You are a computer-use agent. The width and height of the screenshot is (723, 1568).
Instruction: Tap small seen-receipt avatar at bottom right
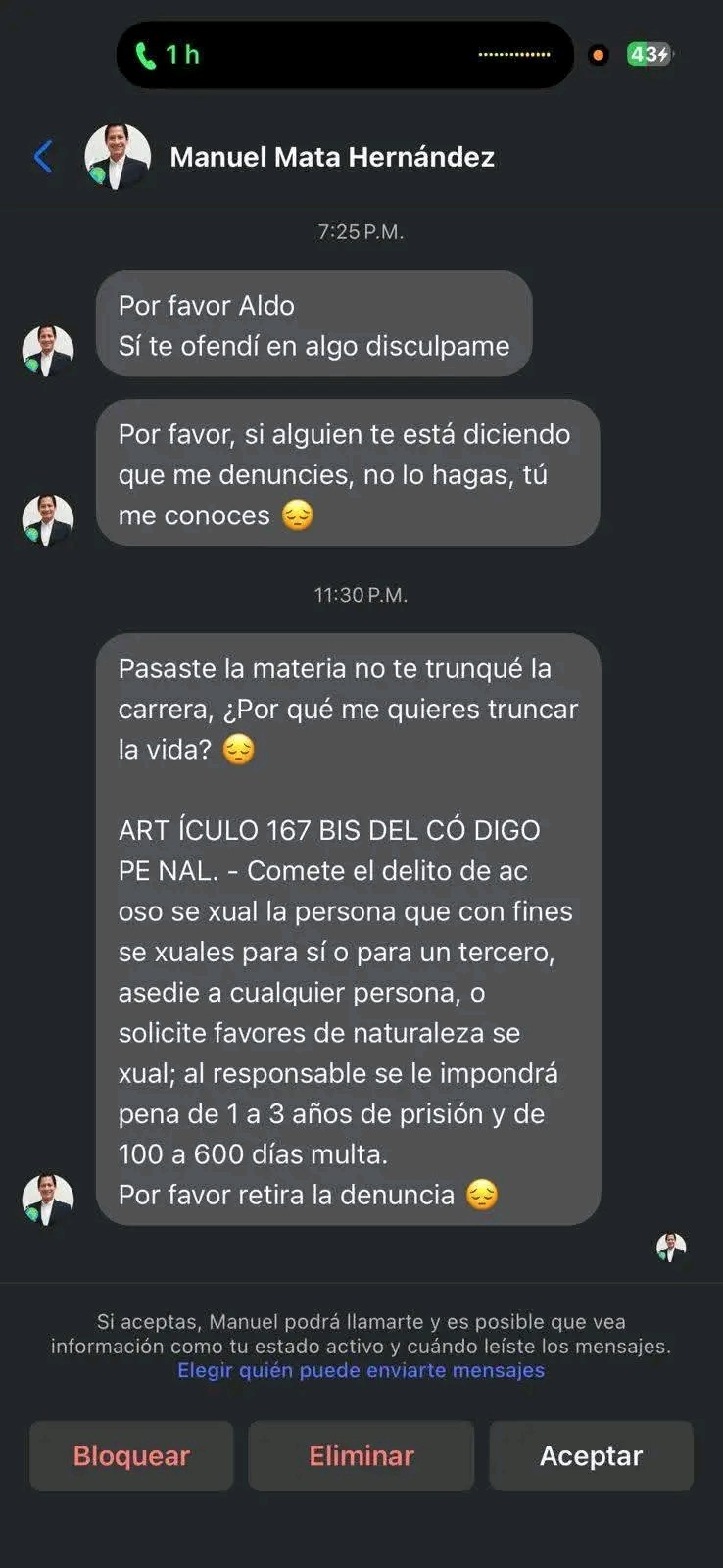(x=671, y=1248)
